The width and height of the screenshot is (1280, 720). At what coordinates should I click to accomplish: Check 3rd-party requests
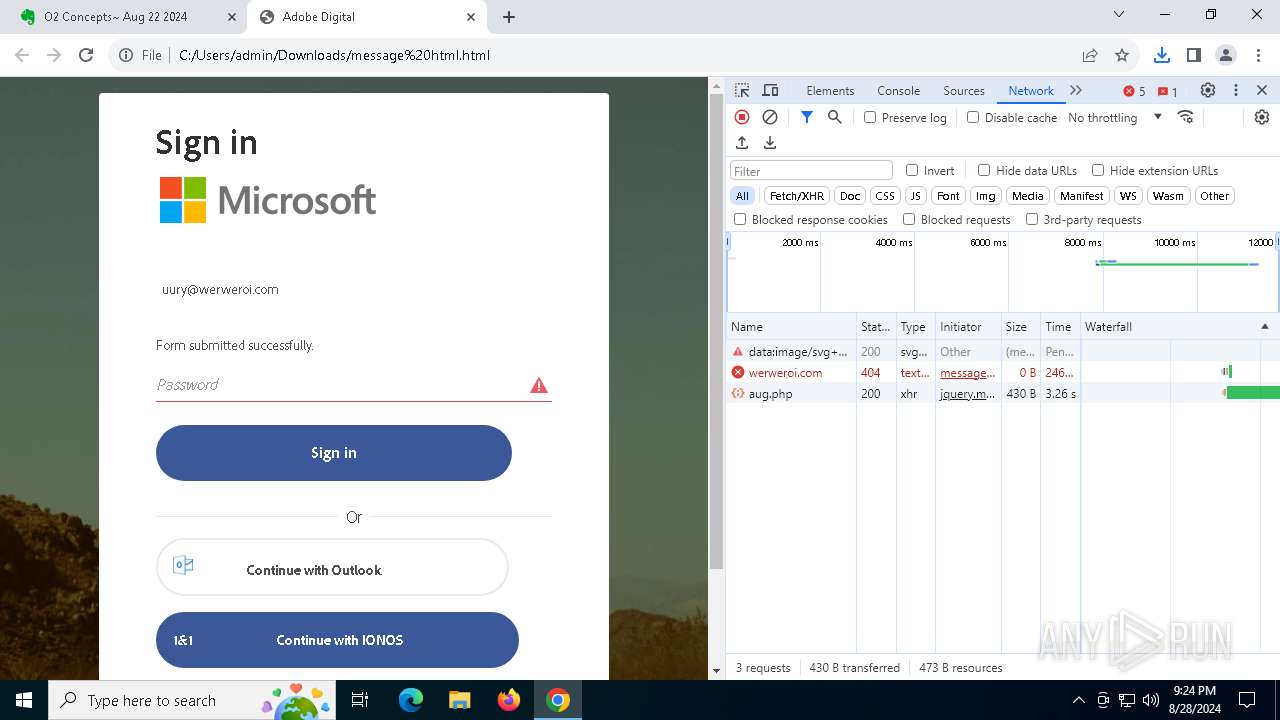click(x=1032, y=219)
